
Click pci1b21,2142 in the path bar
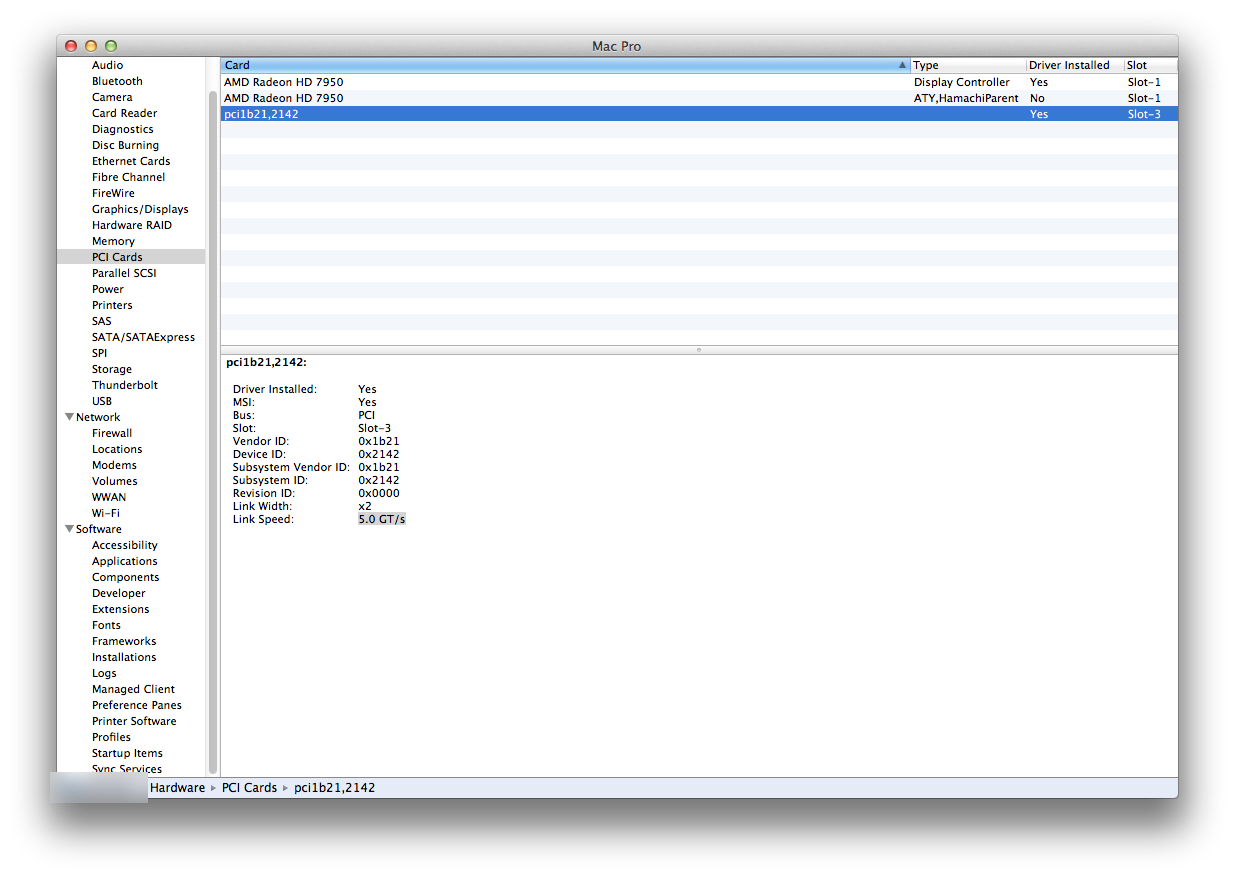click(335, 788)
